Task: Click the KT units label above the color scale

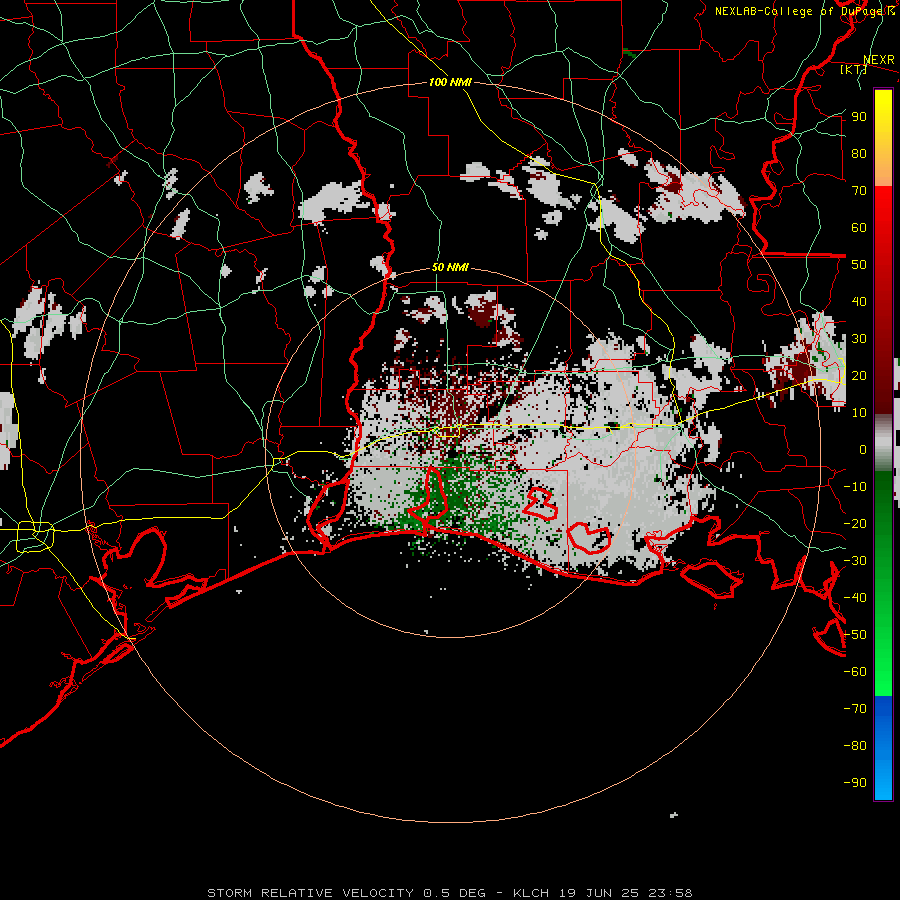Action: tap(854, 69)
